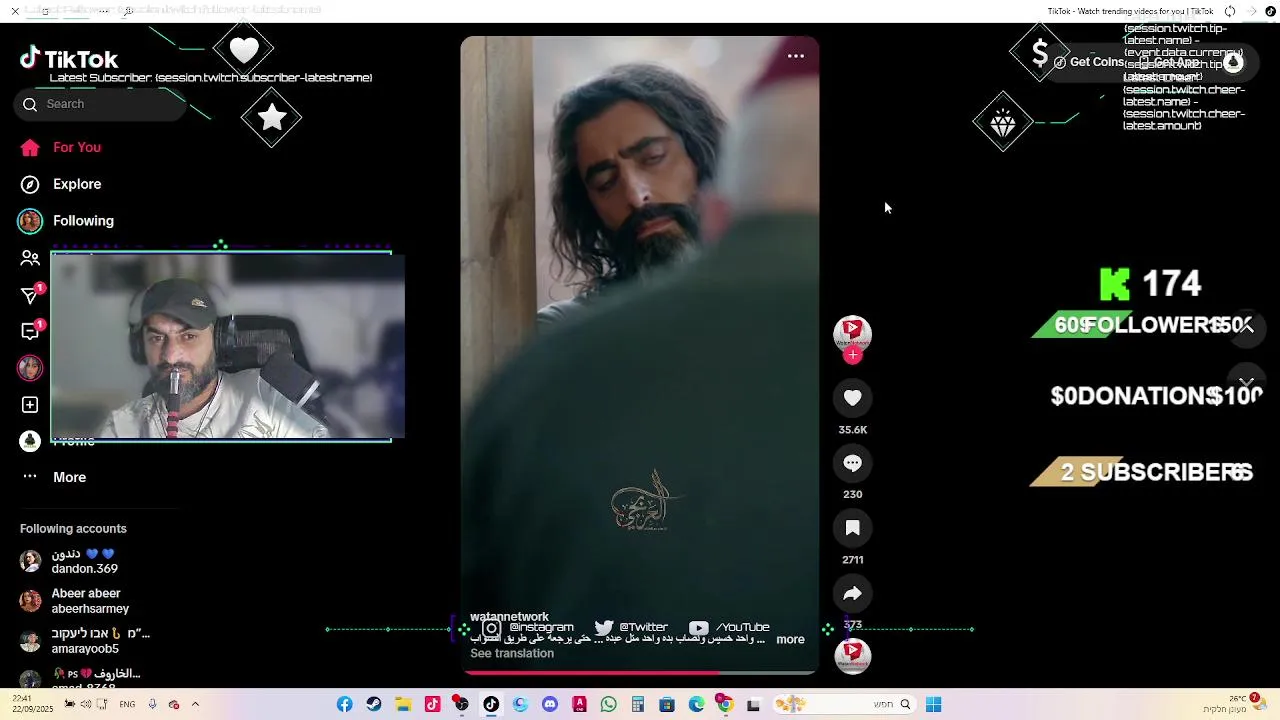Open the Windows Start button
The width and height of the screenshot is (1280, 720).
pos(933,705)
